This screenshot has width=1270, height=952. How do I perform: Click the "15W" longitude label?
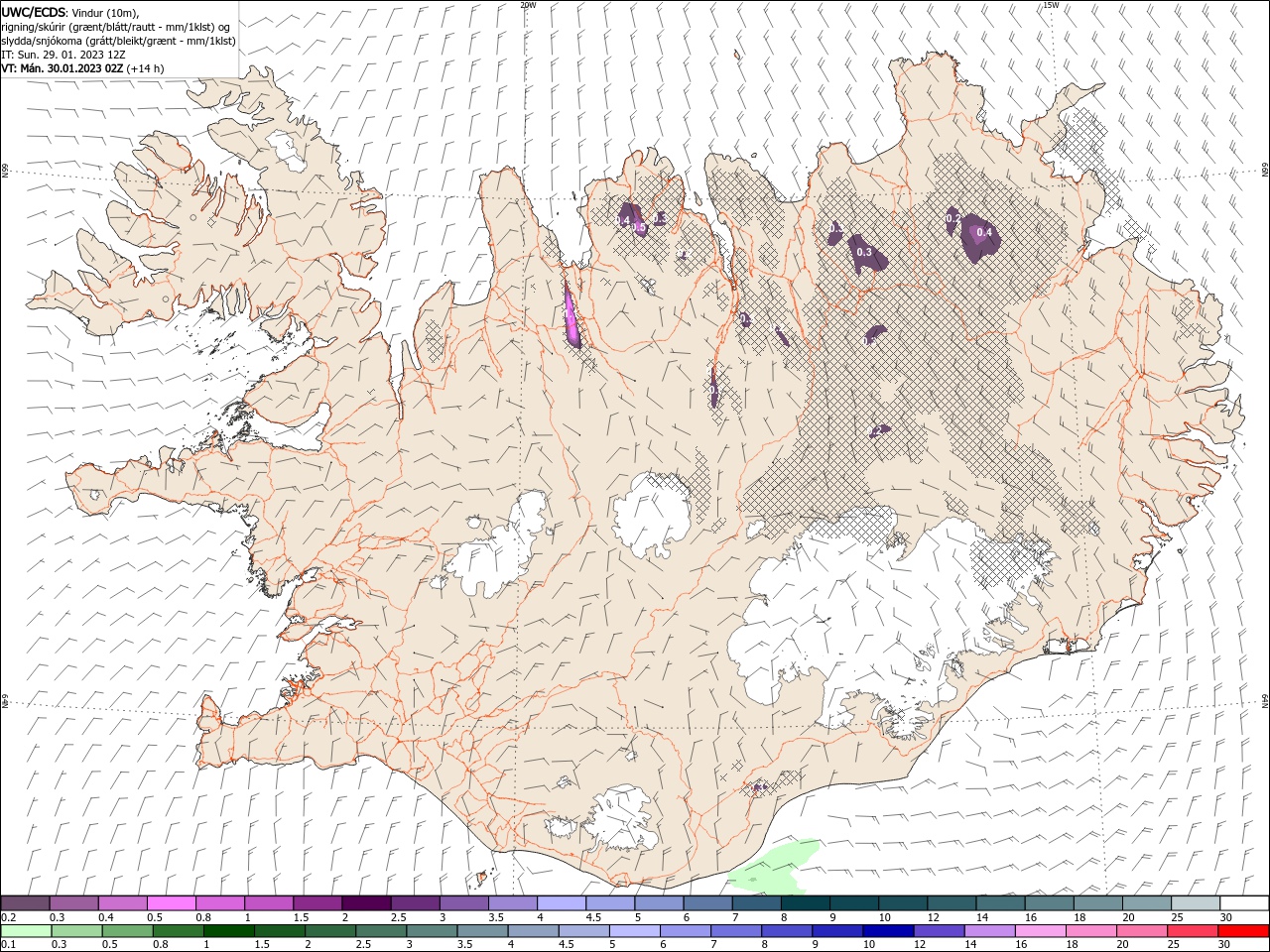point(1051,5)
